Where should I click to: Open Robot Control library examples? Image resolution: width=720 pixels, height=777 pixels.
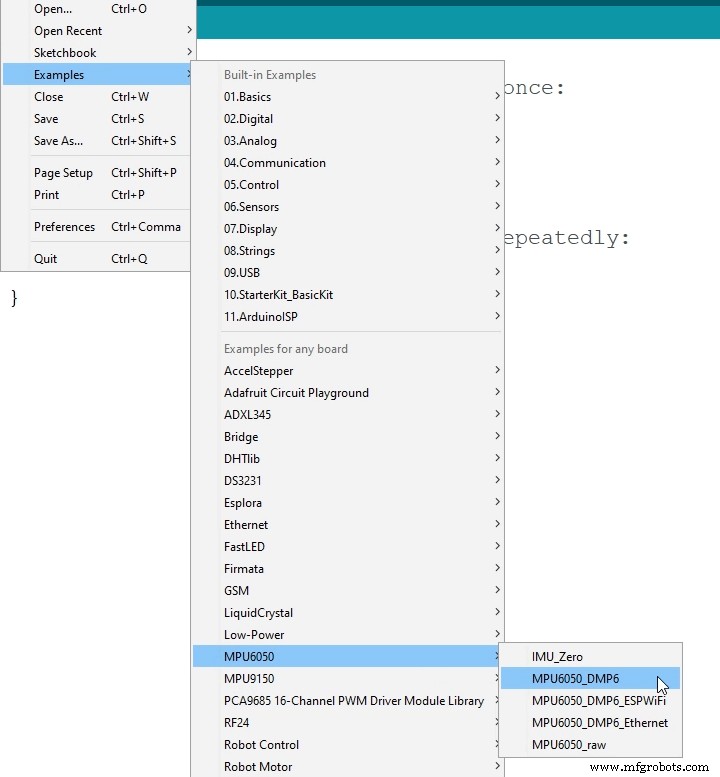[x=346, y=744]
